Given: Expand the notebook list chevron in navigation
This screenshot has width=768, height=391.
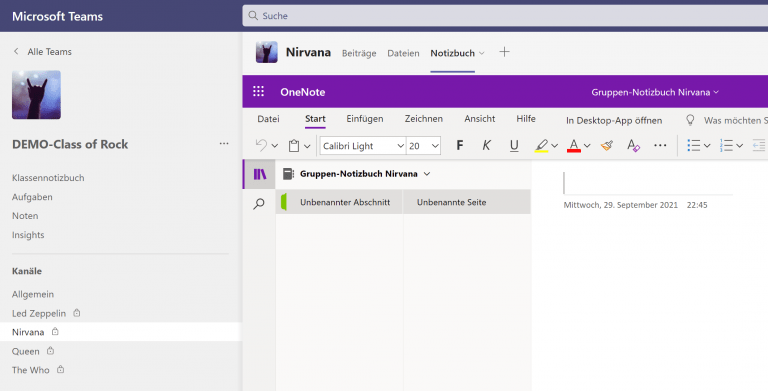Looking at the screenshot, I should coord(427,174).
